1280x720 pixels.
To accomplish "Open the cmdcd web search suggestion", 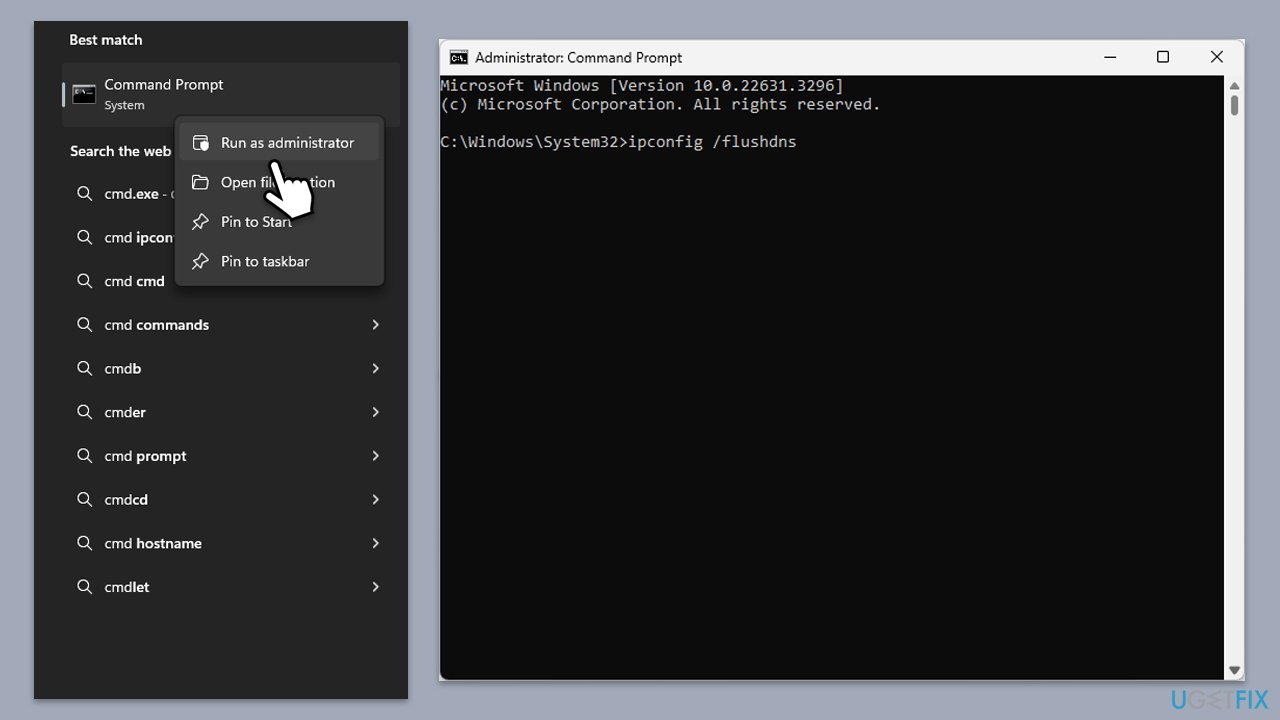I will pyautogui.click(x=126, y=500).
